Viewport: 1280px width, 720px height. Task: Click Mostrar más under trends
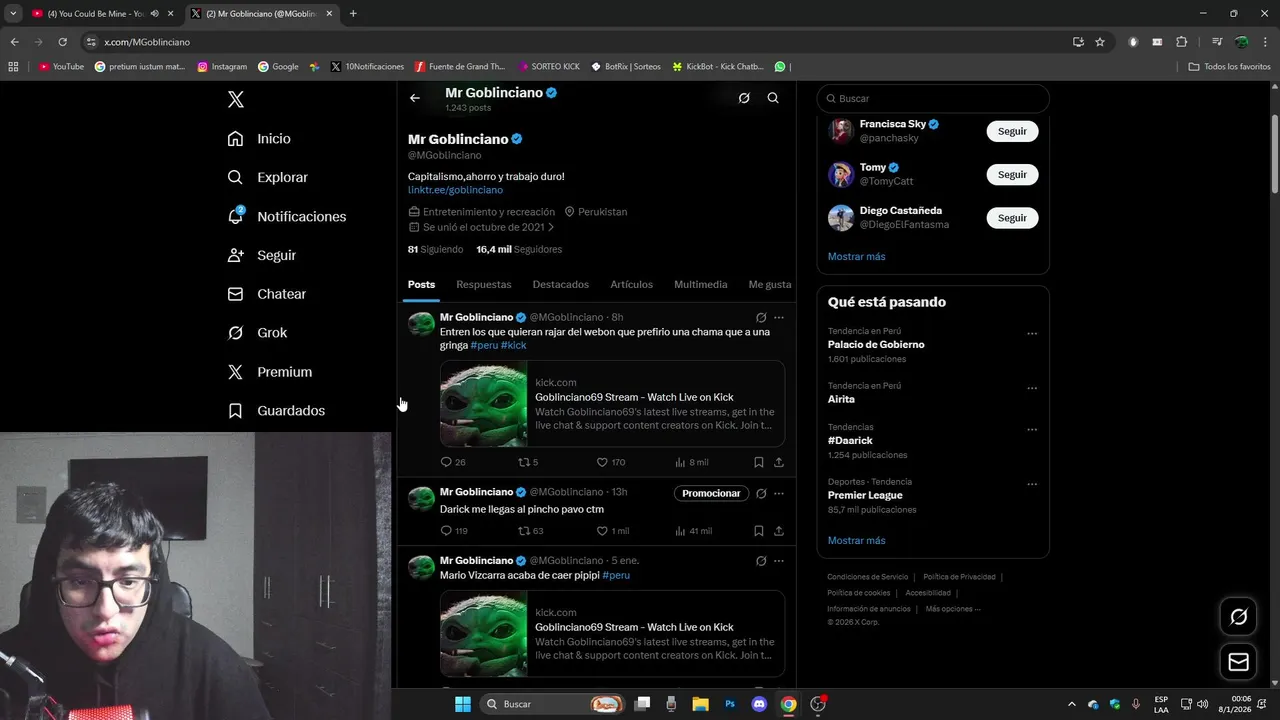click(856, 541)
